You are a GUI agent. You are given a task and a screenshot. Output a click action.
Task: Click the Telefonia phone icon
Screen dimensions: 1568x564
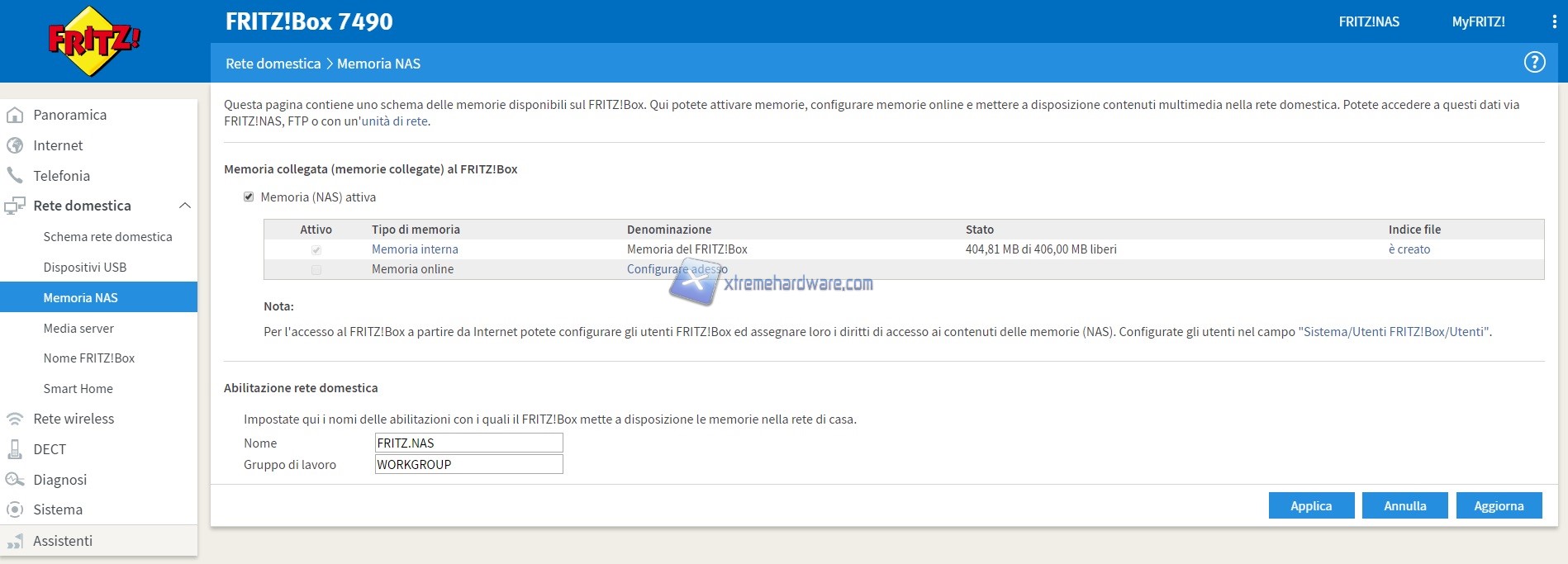15,175
